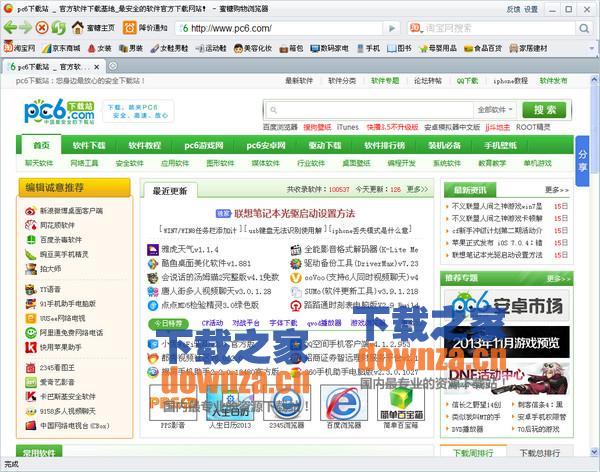This screenshot has width=600, height=472.
Task: Open the 京东商城 bookmark
Action: pyautogui.click(x=61, y=48)
